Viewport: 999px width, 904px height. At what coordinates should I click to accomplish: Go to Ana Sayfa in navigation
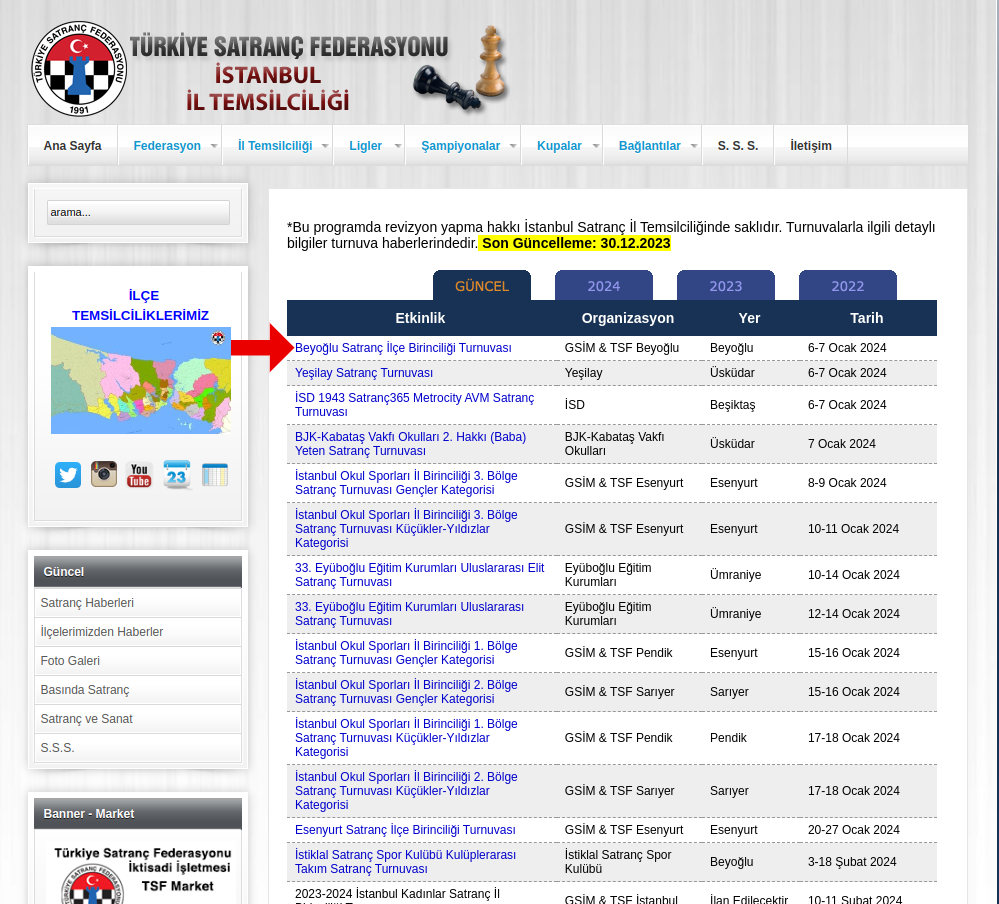73,146
